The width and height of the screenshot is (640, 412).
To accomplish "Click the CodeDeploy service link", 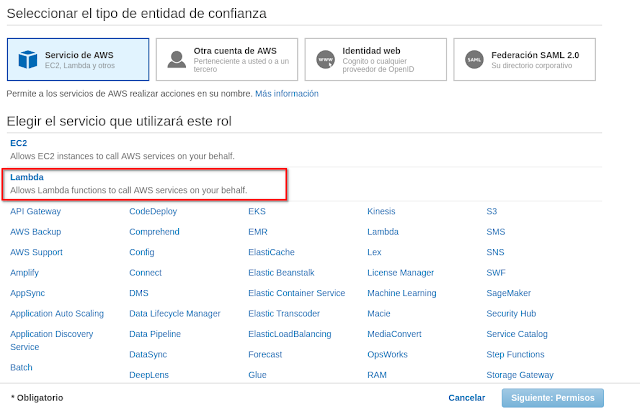I will 153,212.
